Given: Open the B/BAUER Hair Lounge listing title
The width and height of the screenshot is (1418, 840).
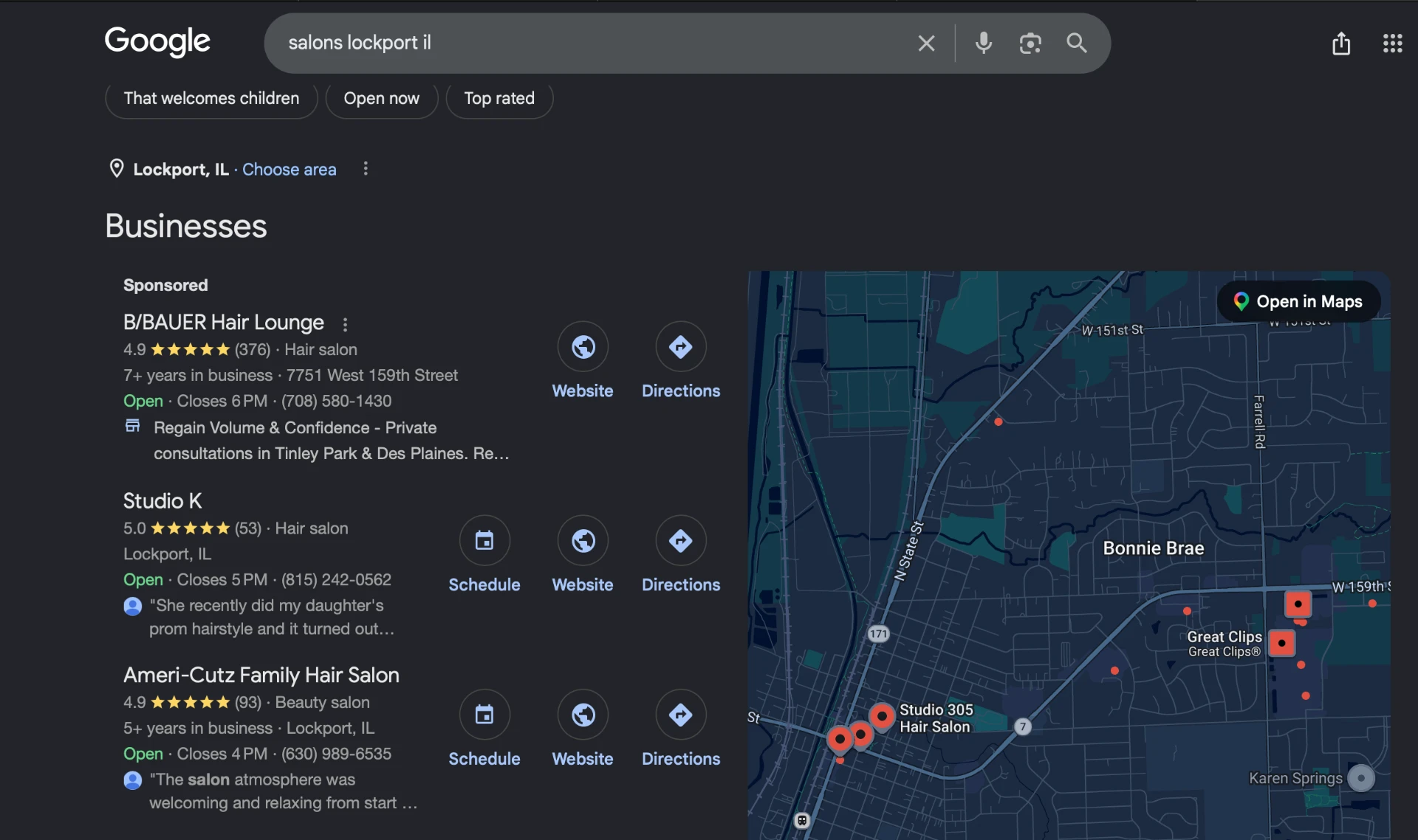Looking at the screenshot, I should pos(223,323).
